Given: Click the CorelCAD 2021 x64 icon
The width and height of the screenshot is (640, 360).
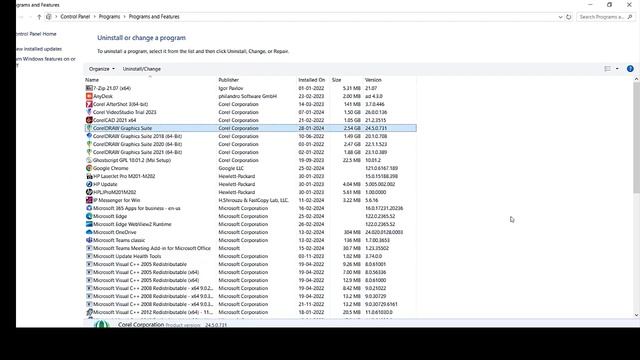Looking at the screenshot, I should (89, 120).
